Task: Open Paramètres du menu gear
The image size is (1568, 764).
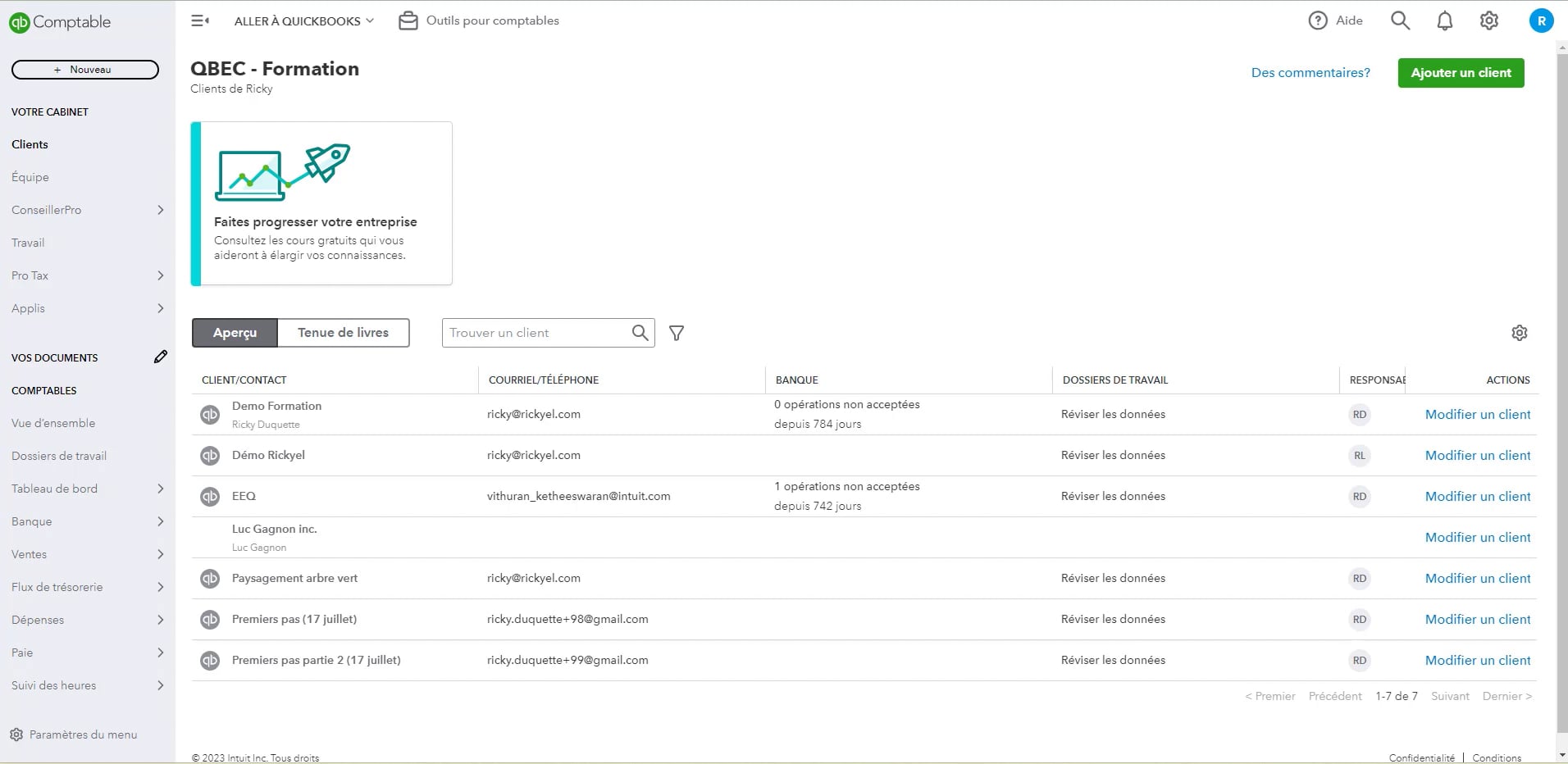Action: (16, 734)
